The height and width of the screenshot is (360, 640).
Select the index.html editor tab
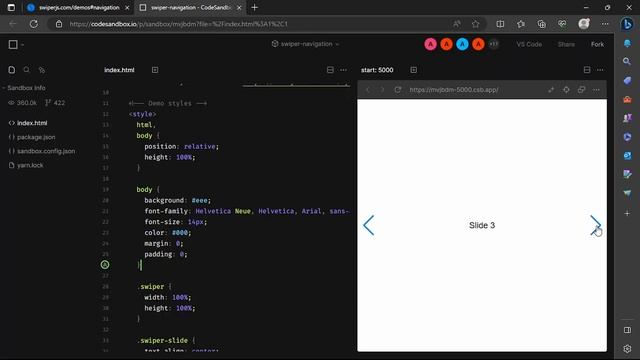119,70
